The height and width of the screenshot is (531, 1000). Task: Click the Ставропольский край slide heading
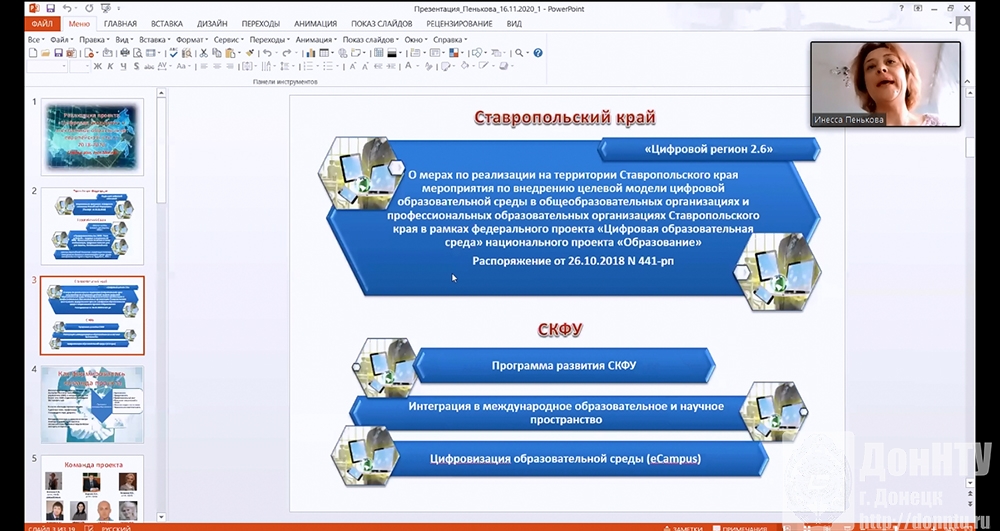564,117
